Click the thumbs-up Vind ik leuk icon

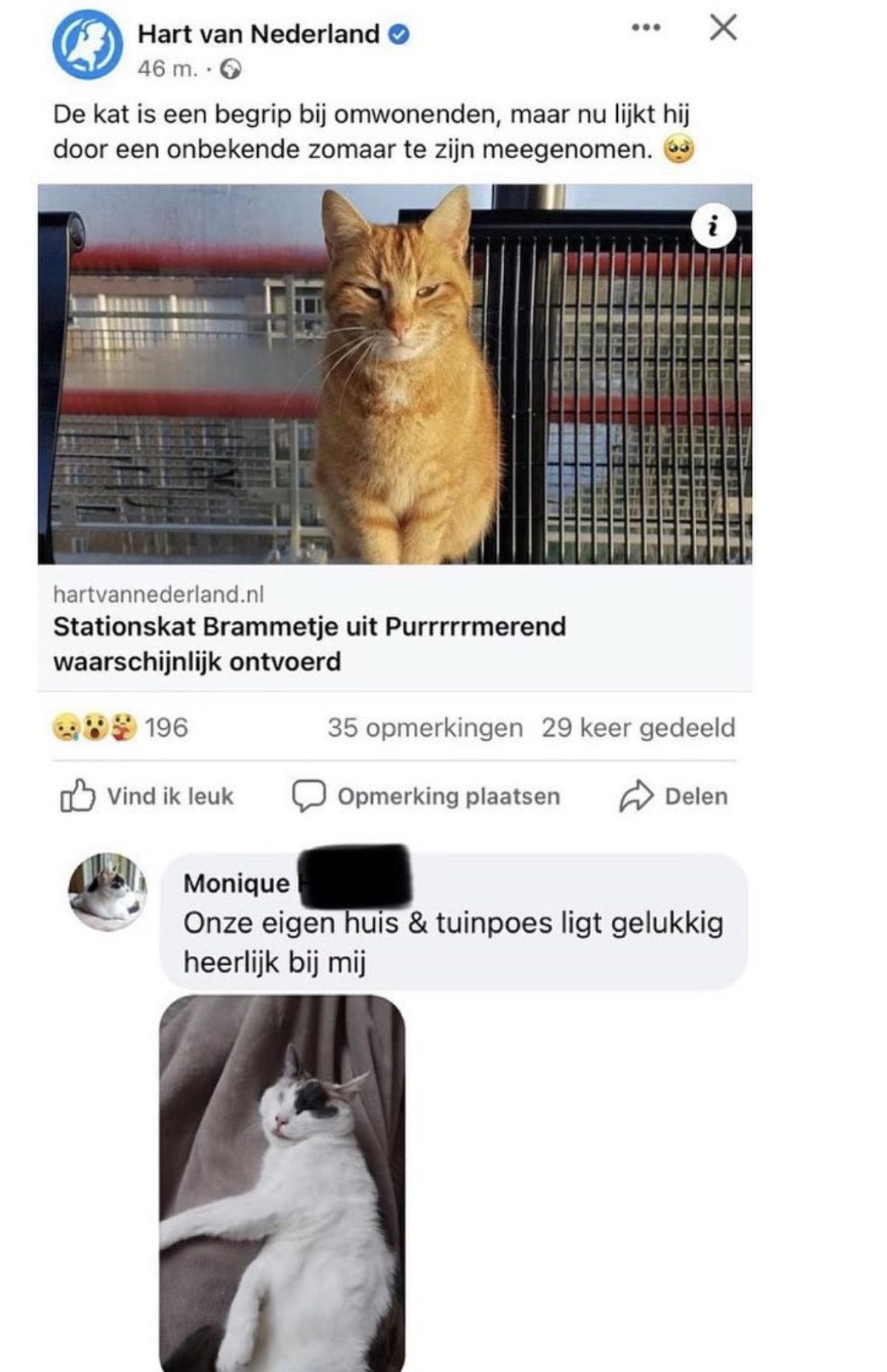pos(77,795)
